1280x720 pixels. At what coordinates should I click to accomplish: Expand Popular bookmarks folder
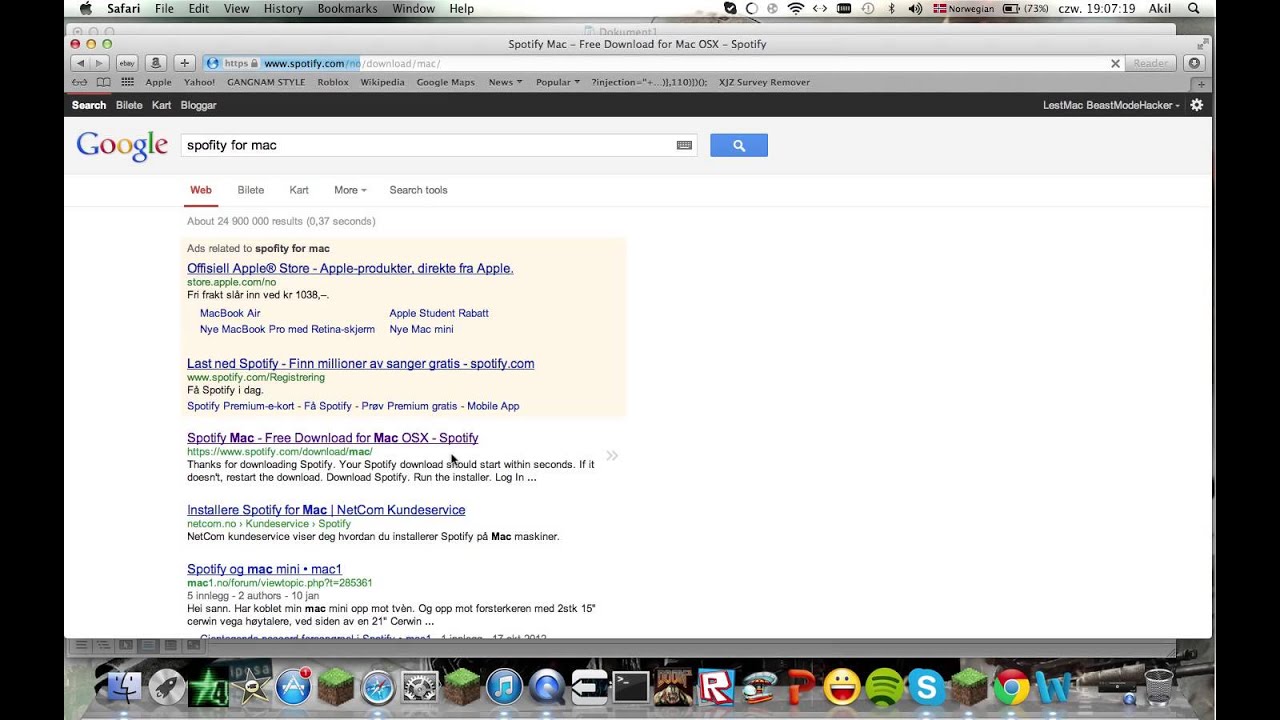[558, 82]
